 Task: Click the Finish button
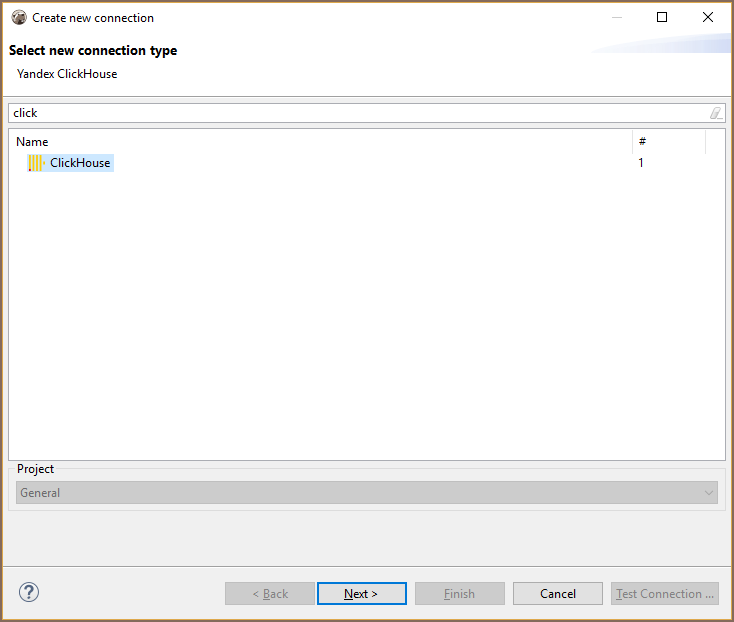[x=460, y=593]
